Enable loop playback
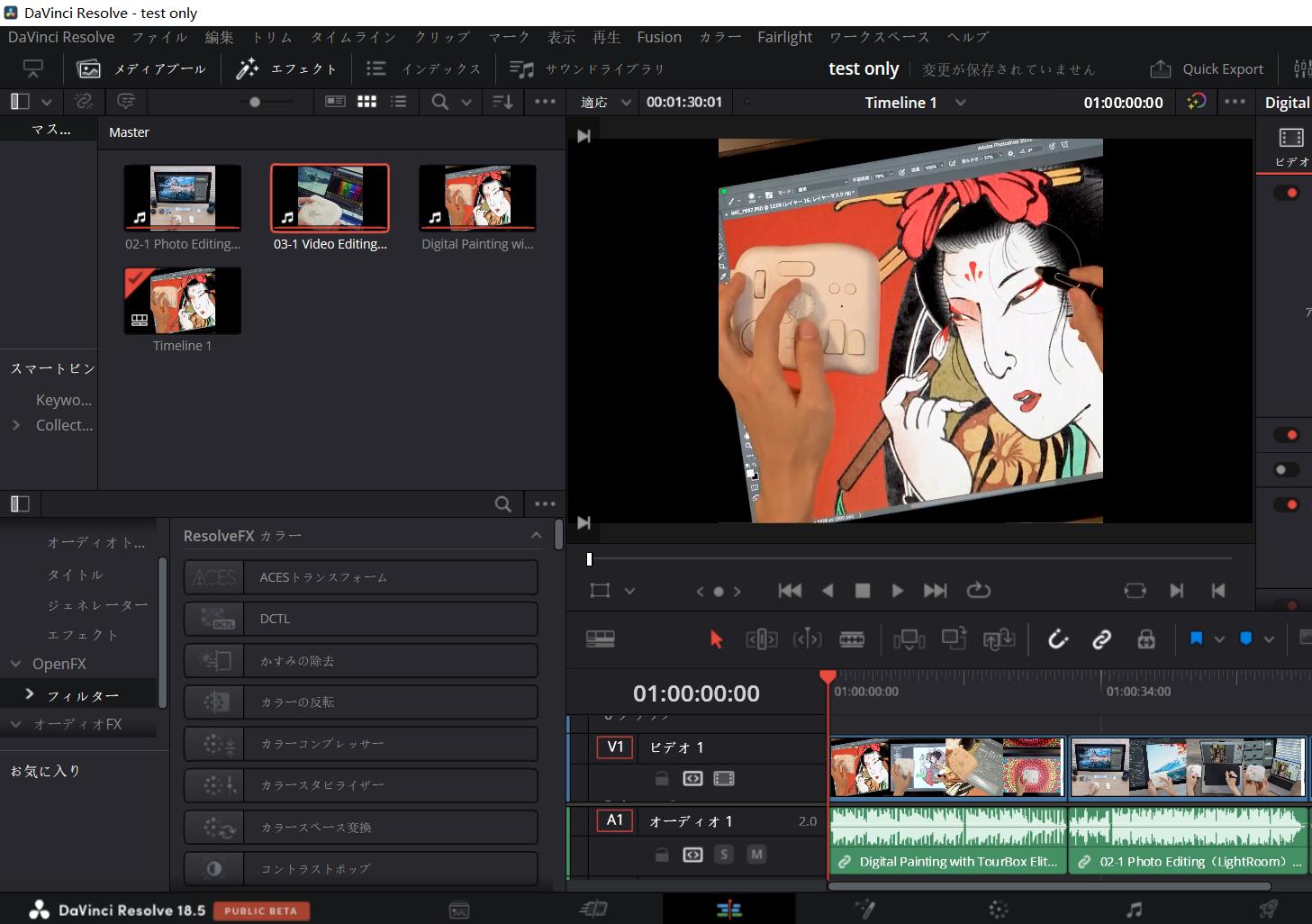 pyautogui.click(x=978, y=591)
